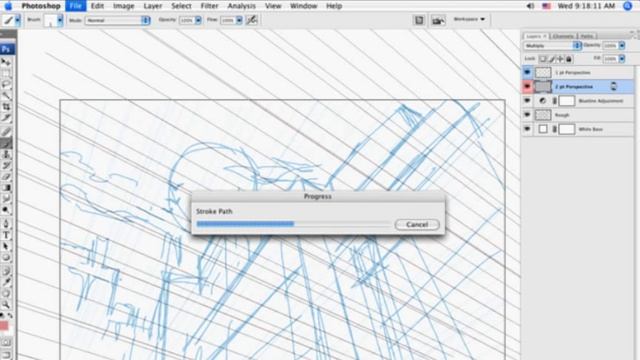Viewport: 640px width, 360px height.
Task: Toggle lock transparent pixels
Action: (543, 59)
